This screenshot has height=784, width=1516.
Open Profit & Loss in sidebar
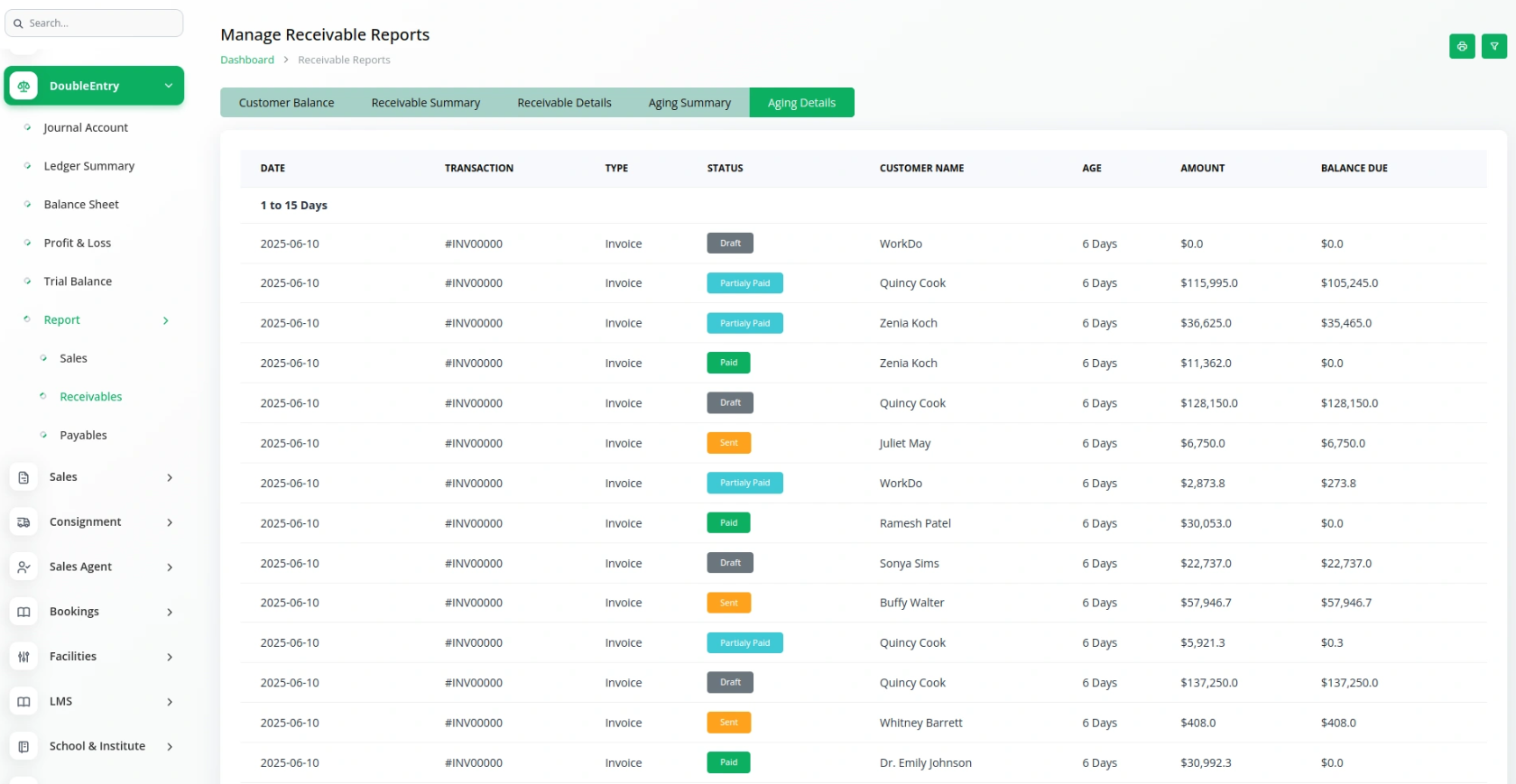click(x=78, y=244)
